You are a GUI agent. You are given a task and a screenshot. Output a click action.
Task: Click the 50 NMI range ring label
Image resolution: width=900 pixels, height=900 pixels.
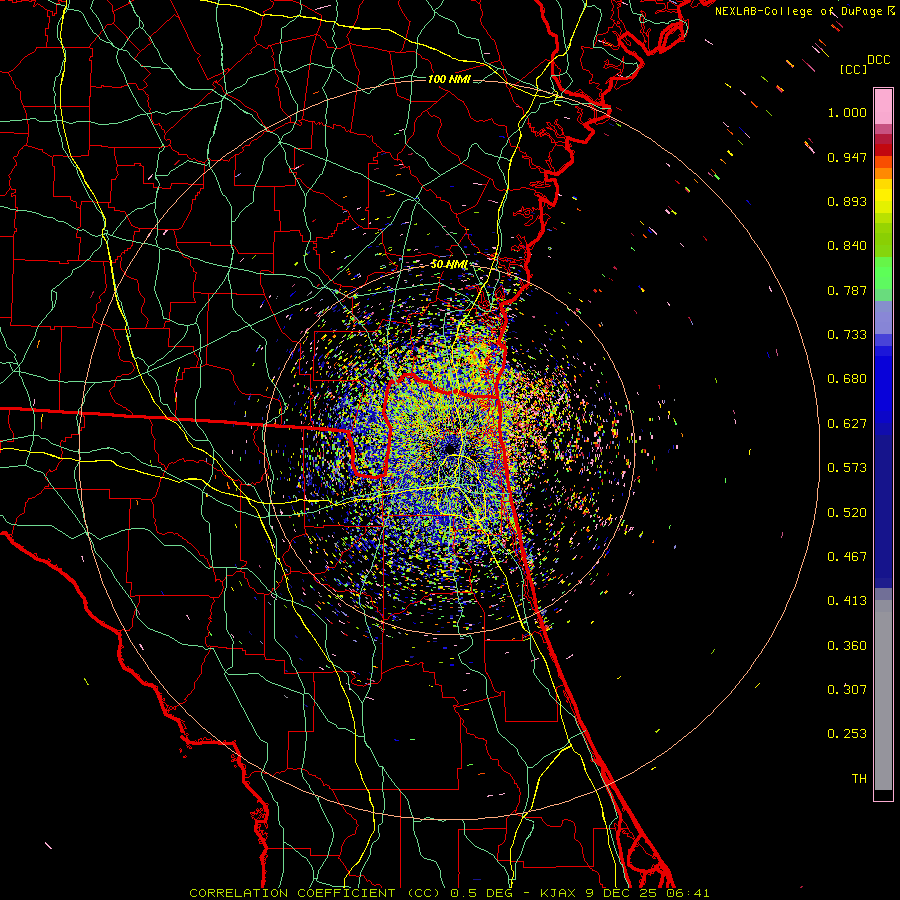pyautogui.click(x=449, y=265)
